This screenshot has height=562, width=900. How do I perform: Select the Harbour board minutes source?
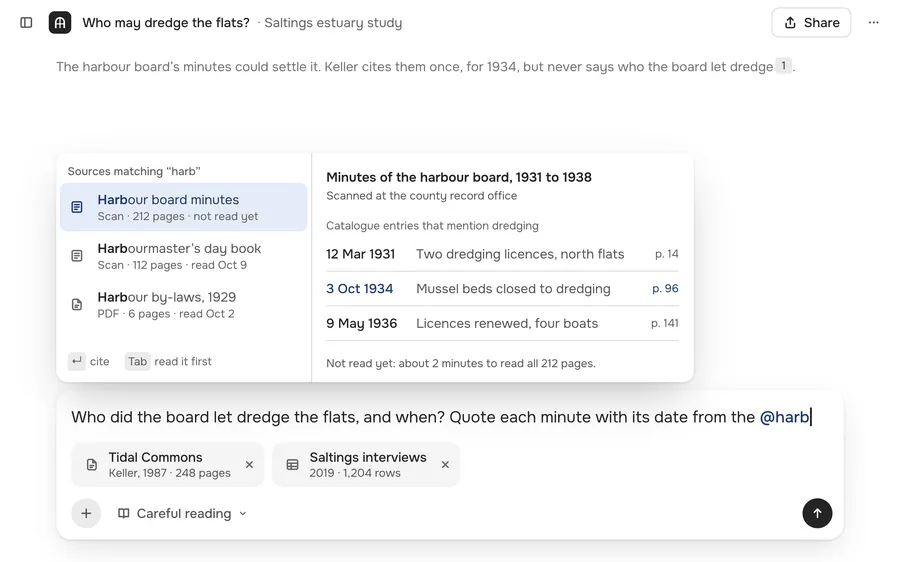[x=184, y=207]
